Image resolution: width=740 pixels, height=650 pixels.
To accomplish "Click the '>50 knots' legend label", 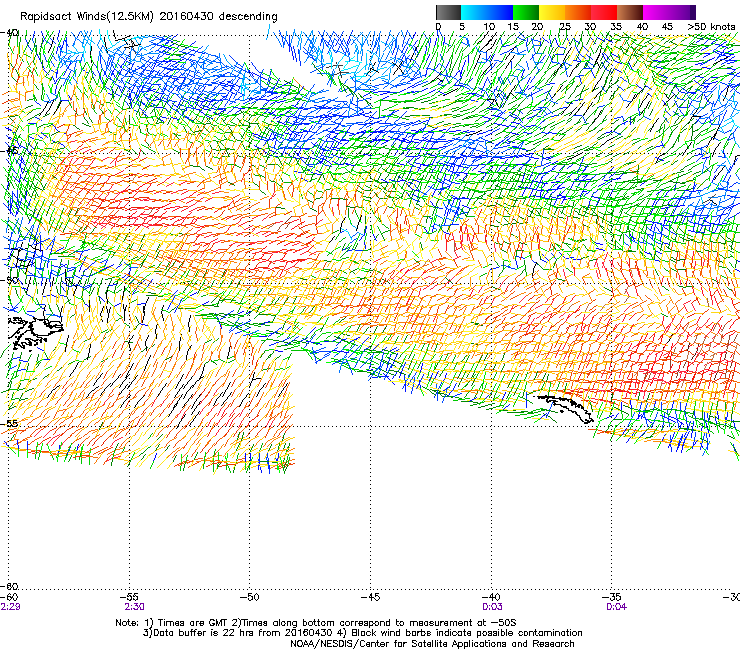I will 711,26.
